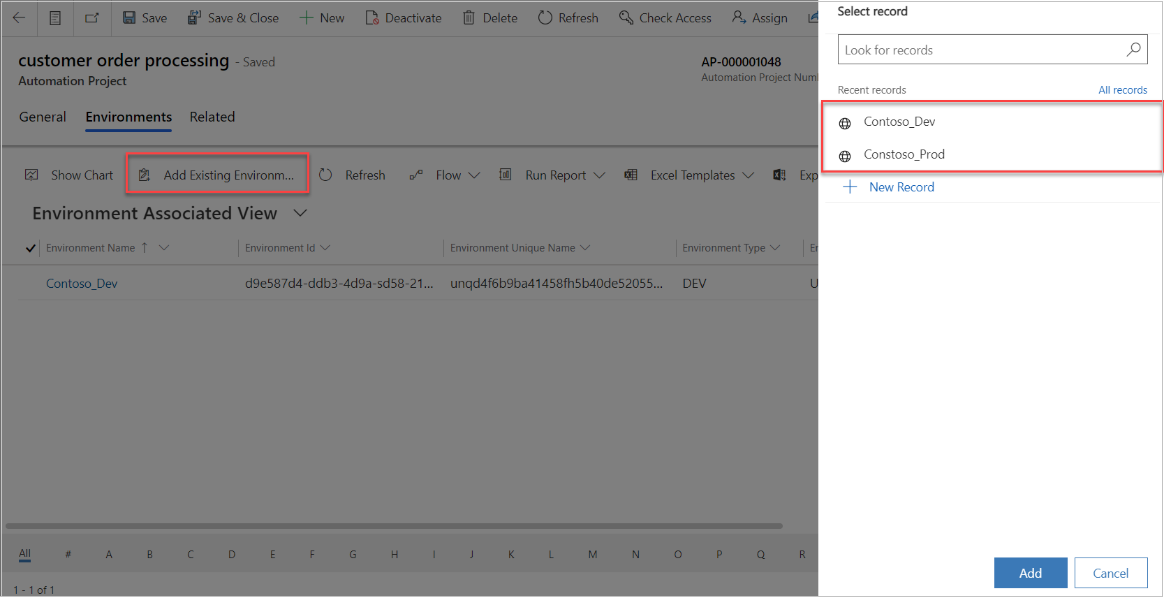Click the Add button in Select record panel

1030,572
